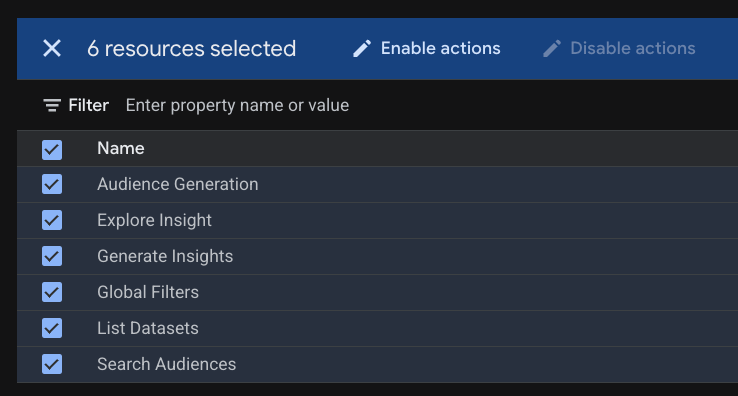Image resolution: width=738 pixels, height=396 pixels.
Task: Toggle the select-all checkbox in Name header
Action: tap(52, 150)
